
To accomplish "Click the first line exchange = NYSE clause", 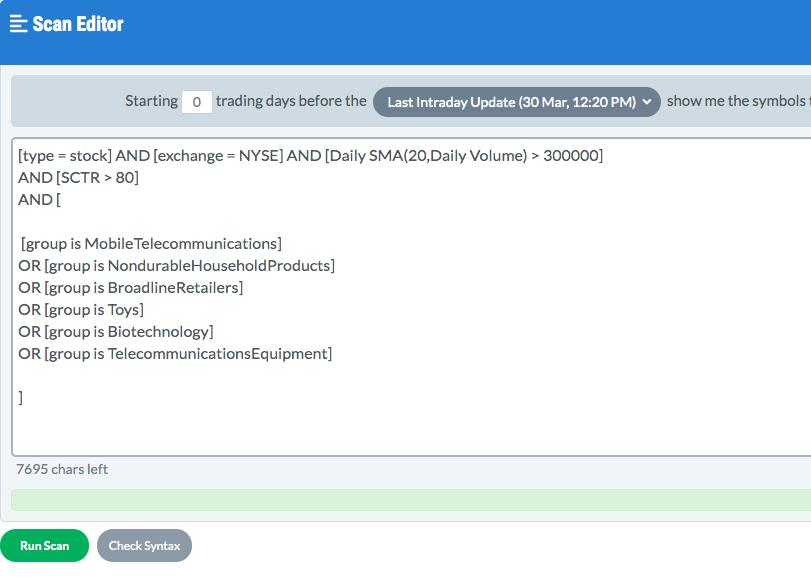I will coord(218,156).
